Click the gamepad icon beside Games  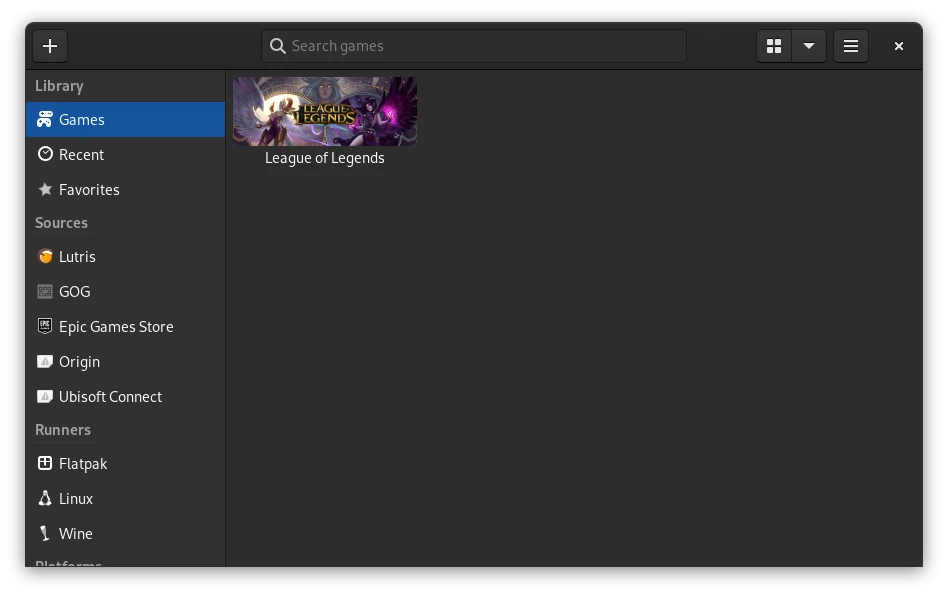coord(45,119)
